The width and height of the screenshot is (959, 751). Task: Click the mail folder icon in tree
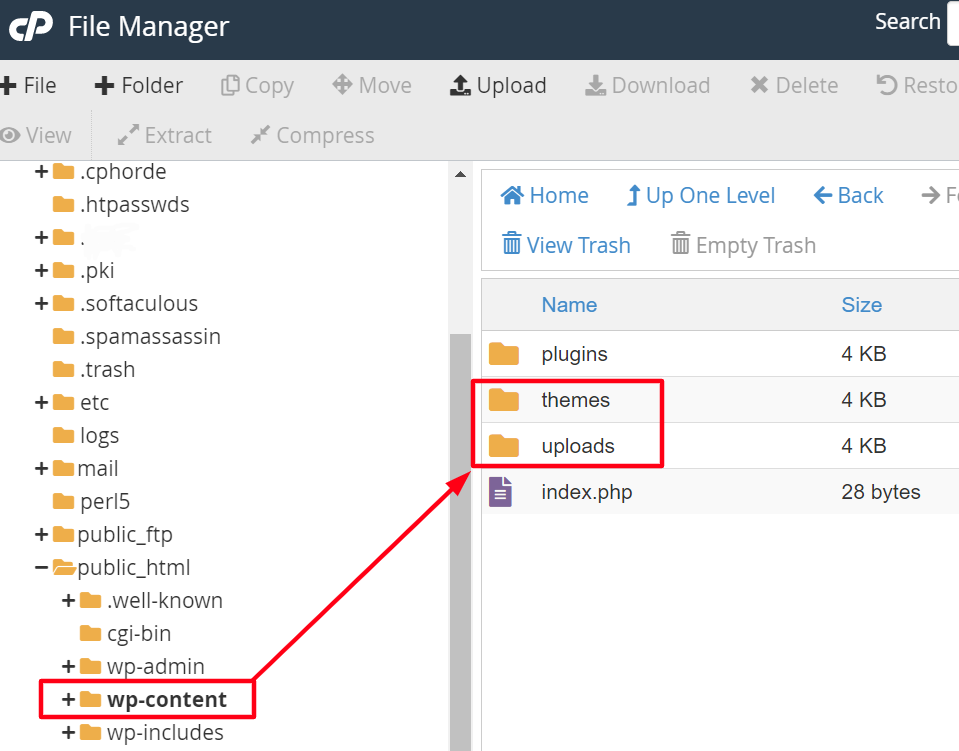(64, 468)
